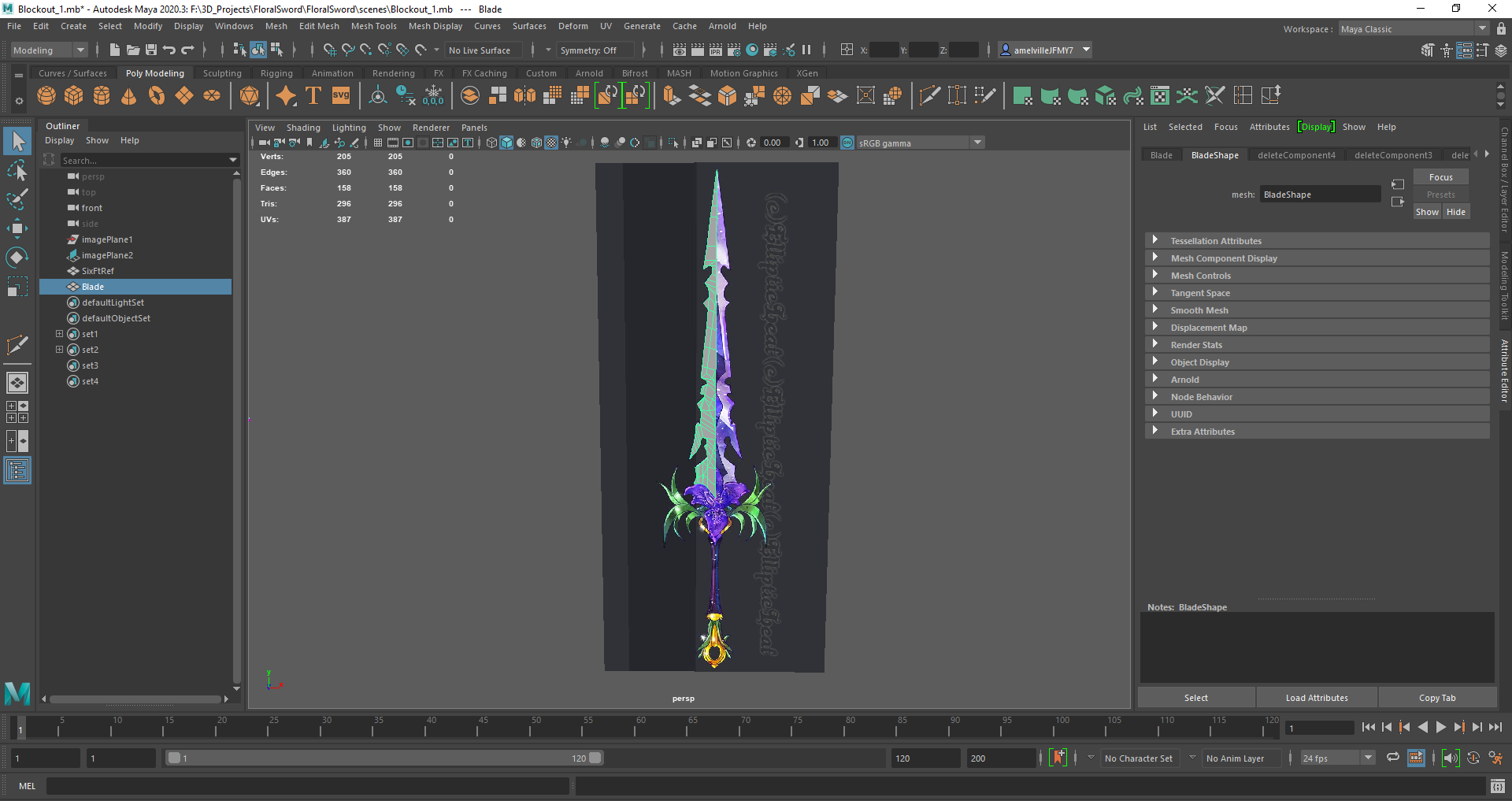This screenshot has height=801, width=1512.
Task: Toggle wireframe display in viewport toolbar
Action: point(492,143)
